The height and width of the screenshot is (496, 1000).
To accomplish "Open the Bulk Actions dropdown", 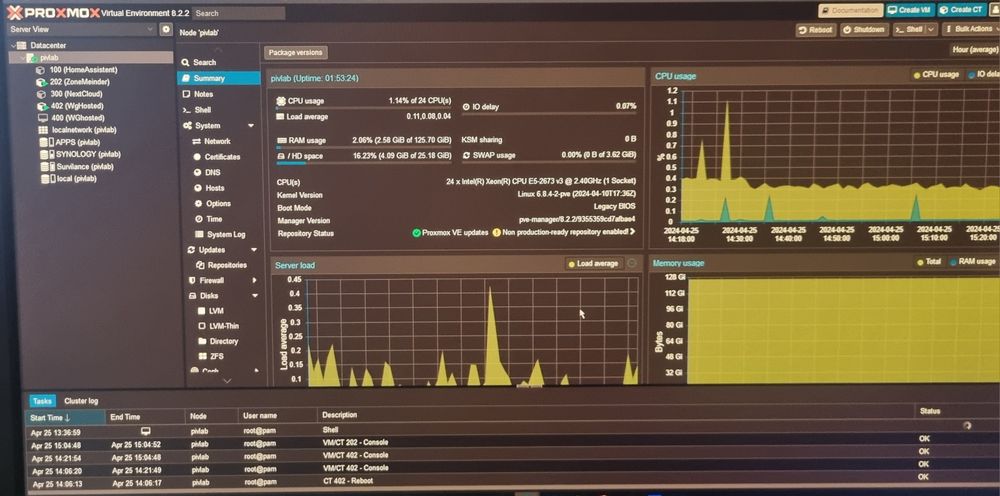I will click(x=970, y=29).
